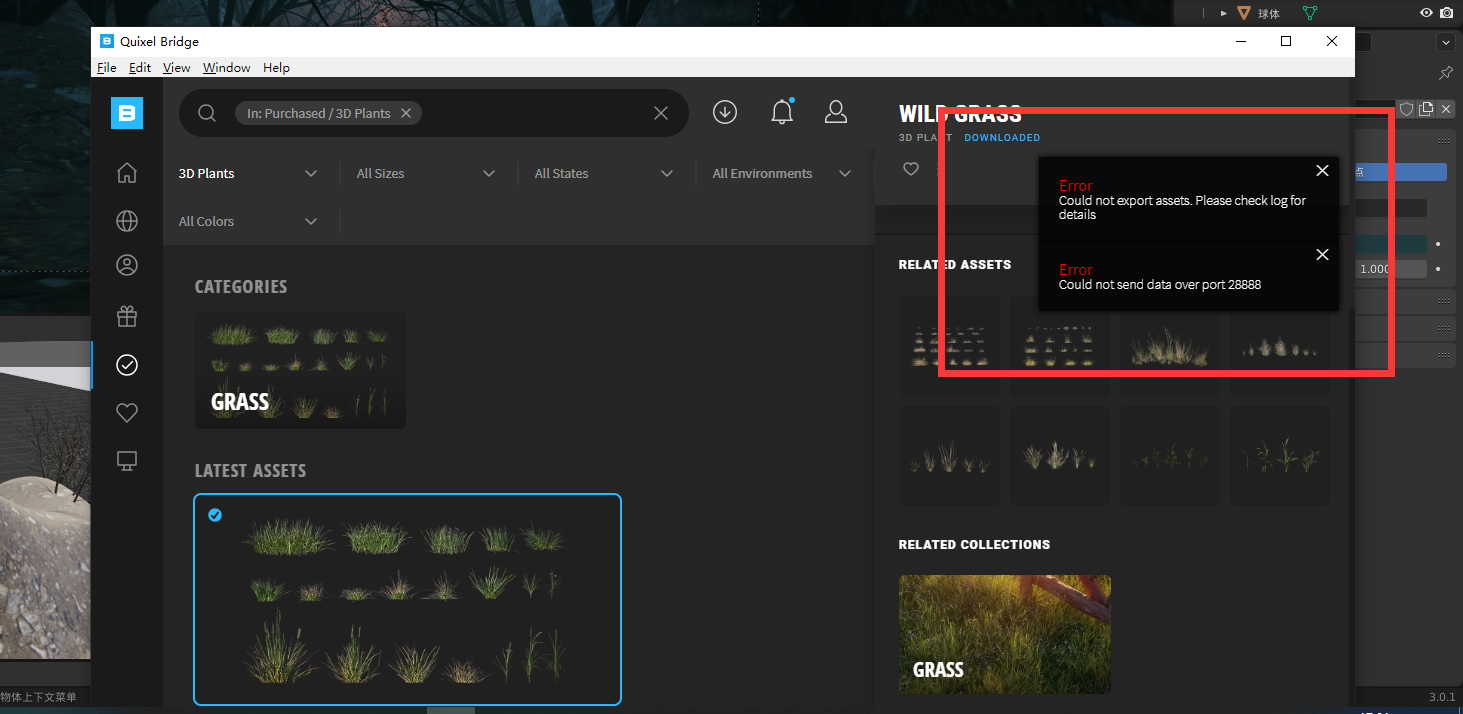Click the X remove icon in Blender panel header
Image resolution: width=1463 pixels, height=714 pixels.
(x=1446, y=109)
